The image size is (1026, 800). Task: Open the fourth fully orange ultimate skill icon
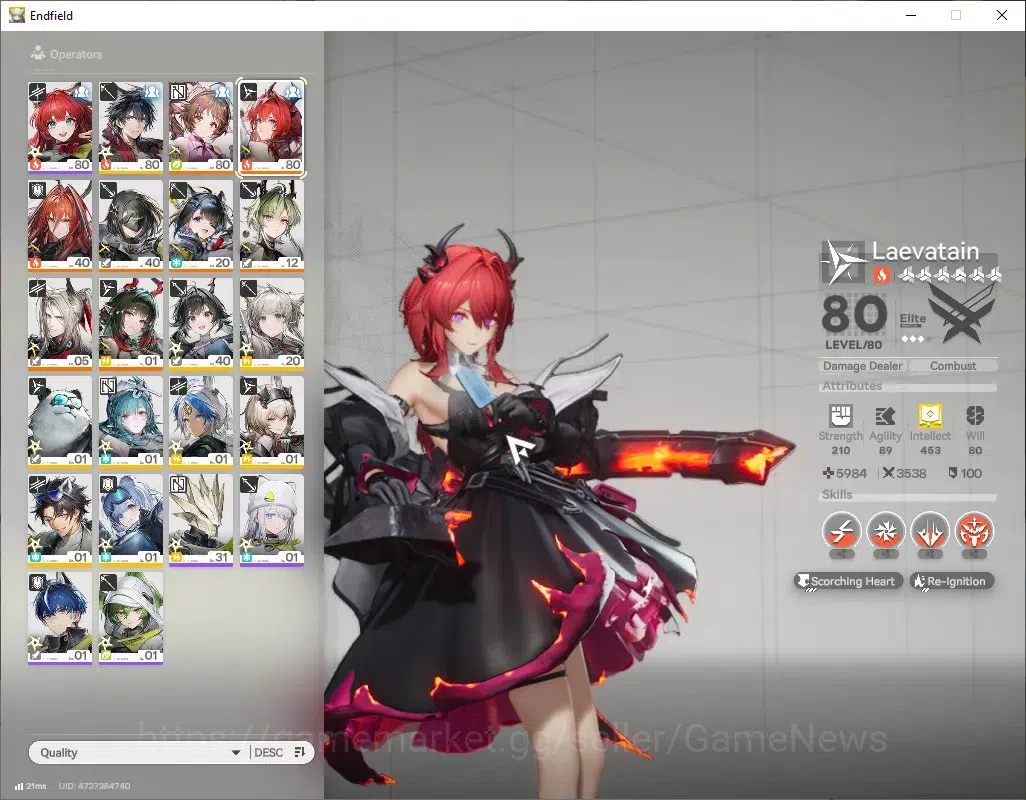(974, 532)
